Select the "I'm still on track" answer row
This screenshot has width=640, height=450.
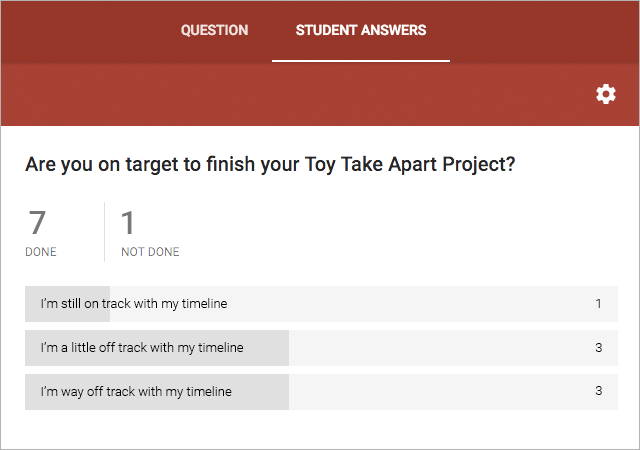click(140, 303)
